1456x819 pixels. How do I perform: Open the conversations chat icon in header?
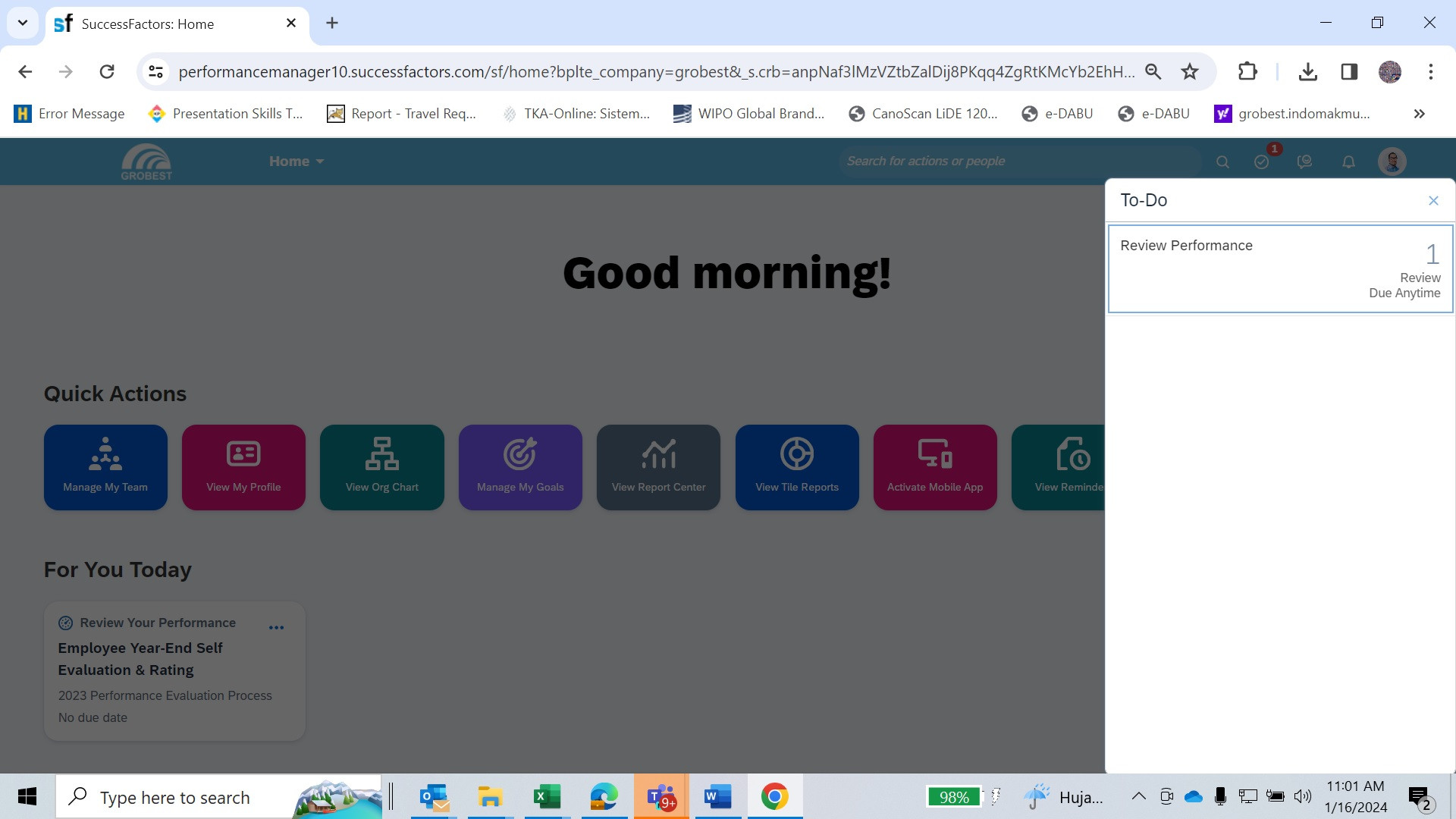1304,162
